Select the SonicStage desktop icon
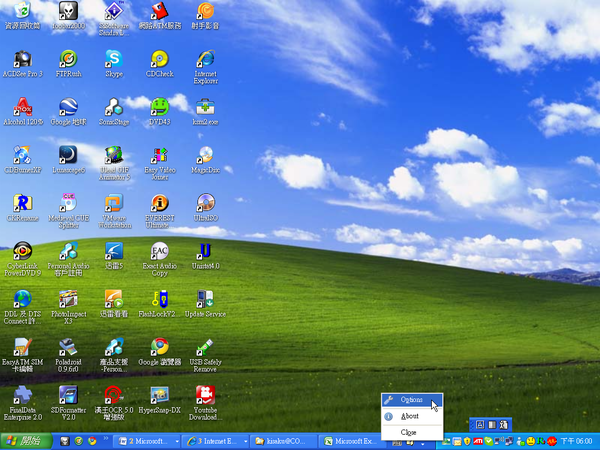Image resolution: width=600 pixels, height=450 pixels. [114, 112]
